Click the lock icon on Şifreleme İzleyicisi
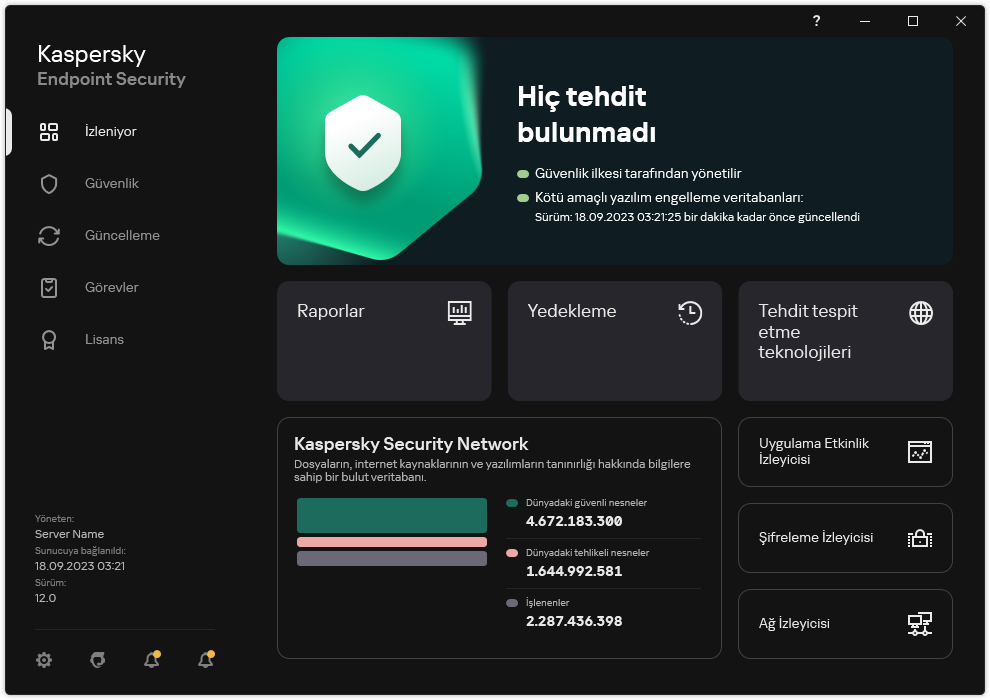This screenshot has width=990, height=700. [x=919, y=538]
